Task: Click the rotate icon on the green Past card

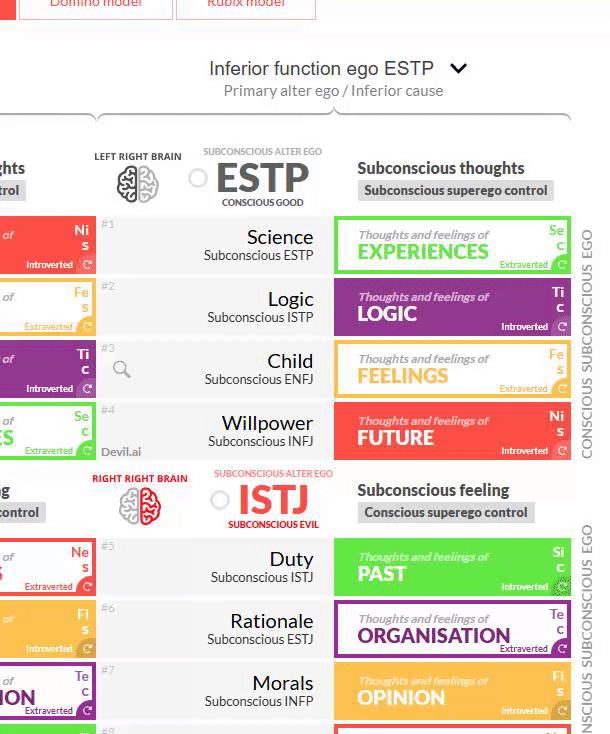Action: coord(561,587)
